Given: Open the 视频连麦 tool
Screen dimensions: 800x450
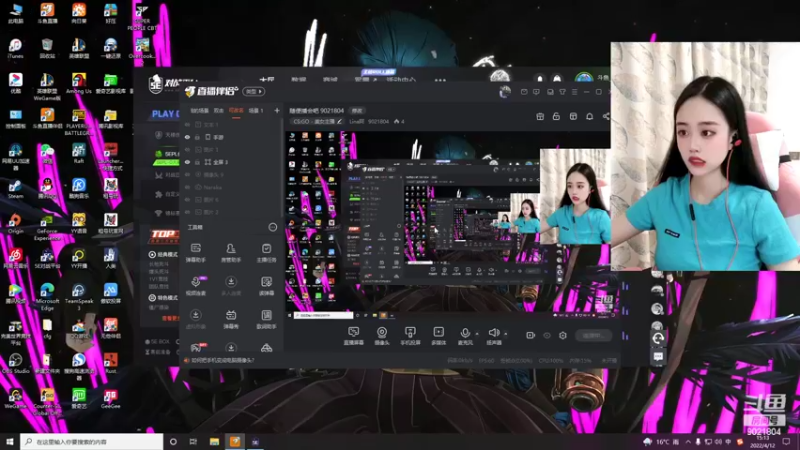Looking at the screenshot, I should pos(195,286).
